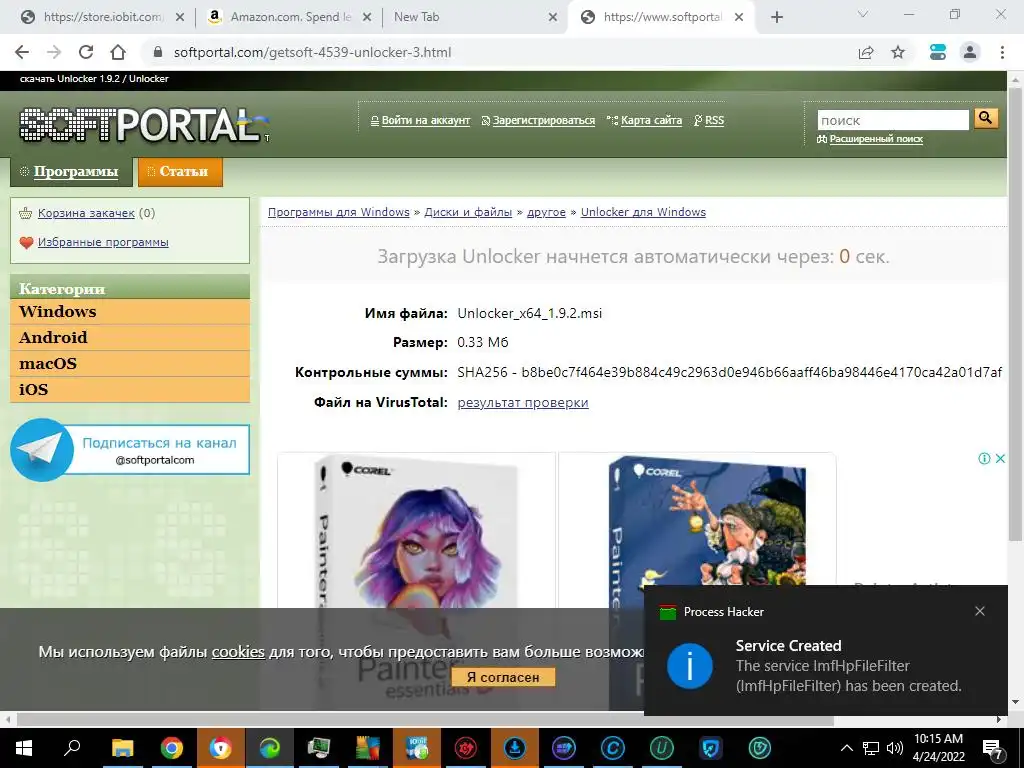Click breadcrumb другое
This screenshot has width=1024, height=768.
tap(547, 212)
